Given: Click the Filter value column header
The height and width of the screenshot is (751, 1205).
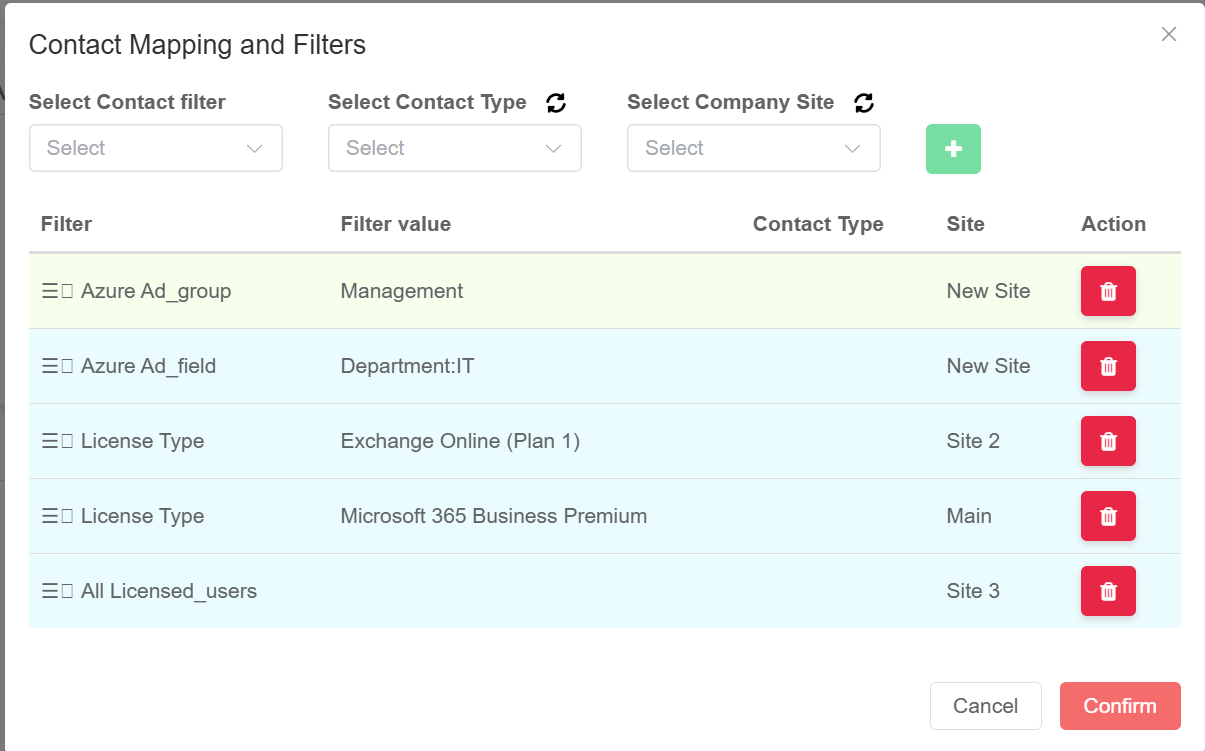Looking at the screenshot, I should pyautogui.click(x=396, y=224).
